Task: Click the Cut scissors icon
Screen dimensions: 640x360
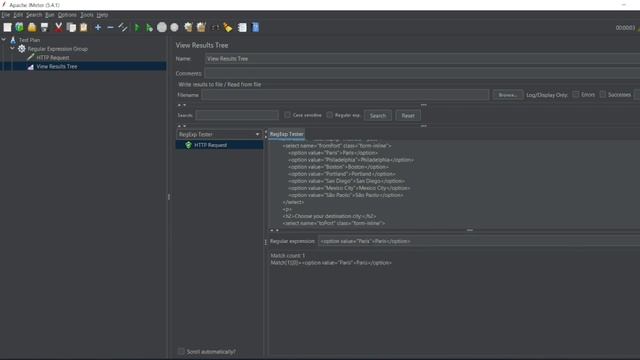Action: point(58,27)
